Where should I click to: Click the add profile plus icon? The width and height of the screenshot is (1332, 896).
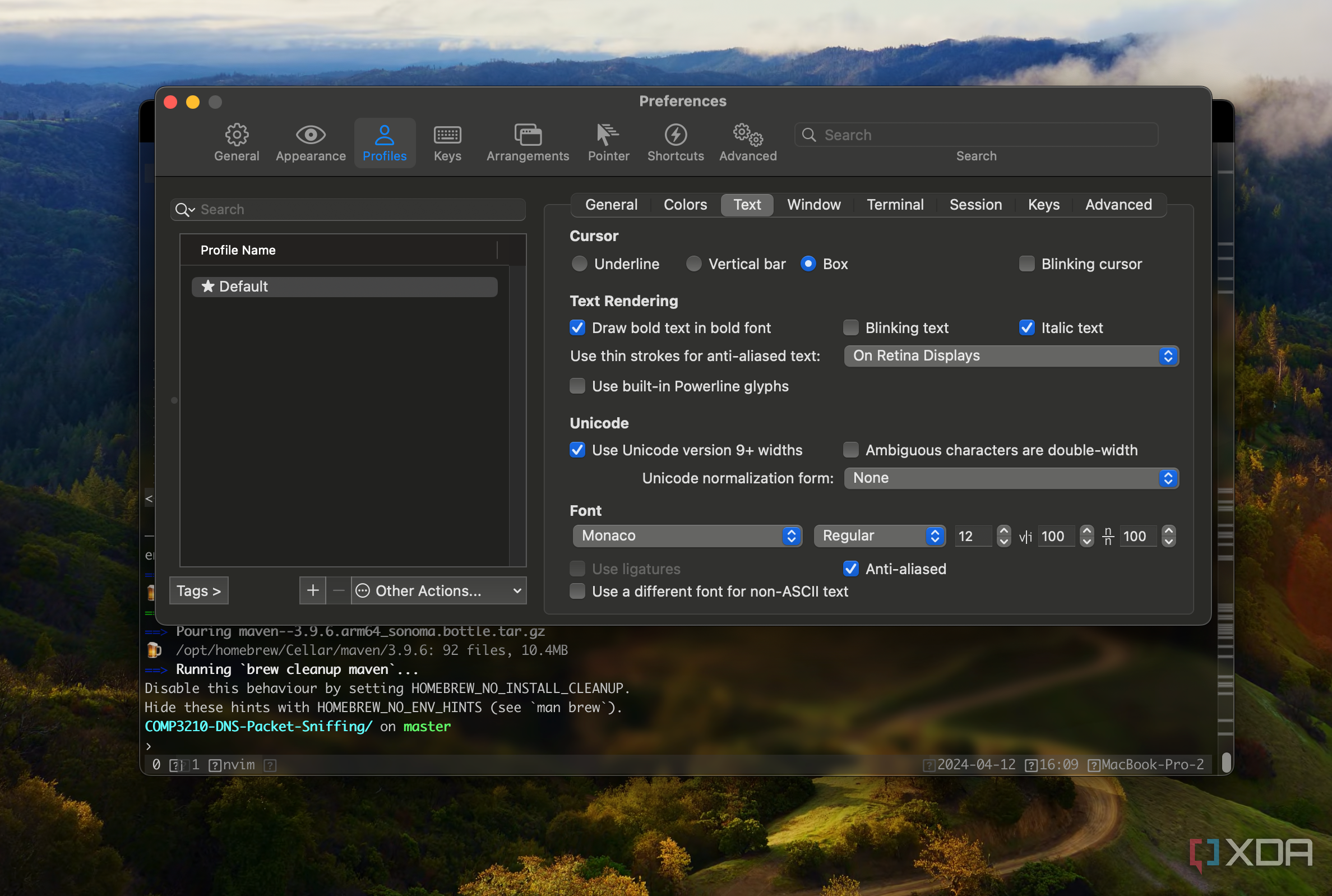[312, 590]
